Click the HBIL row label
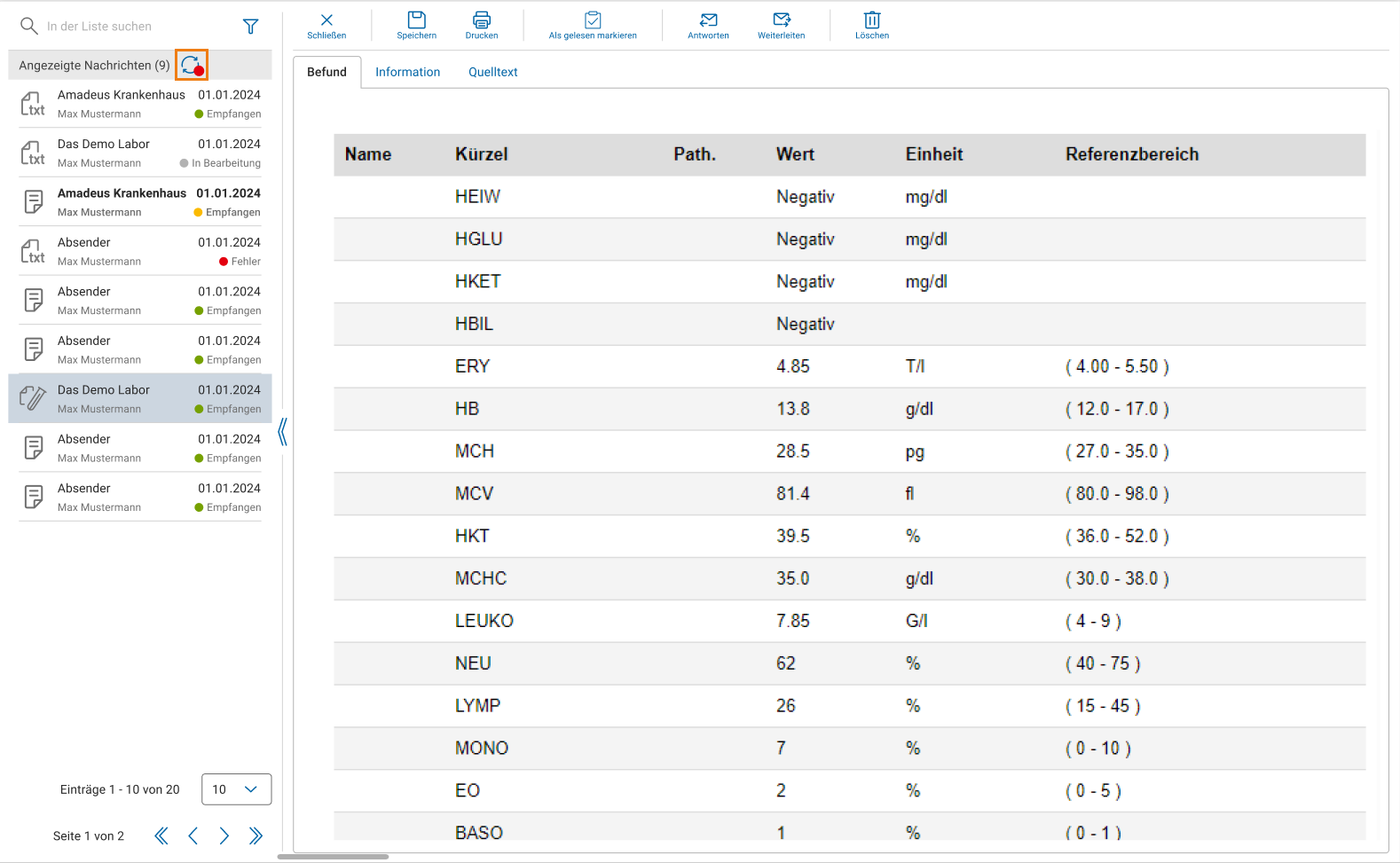 [474, 325]
